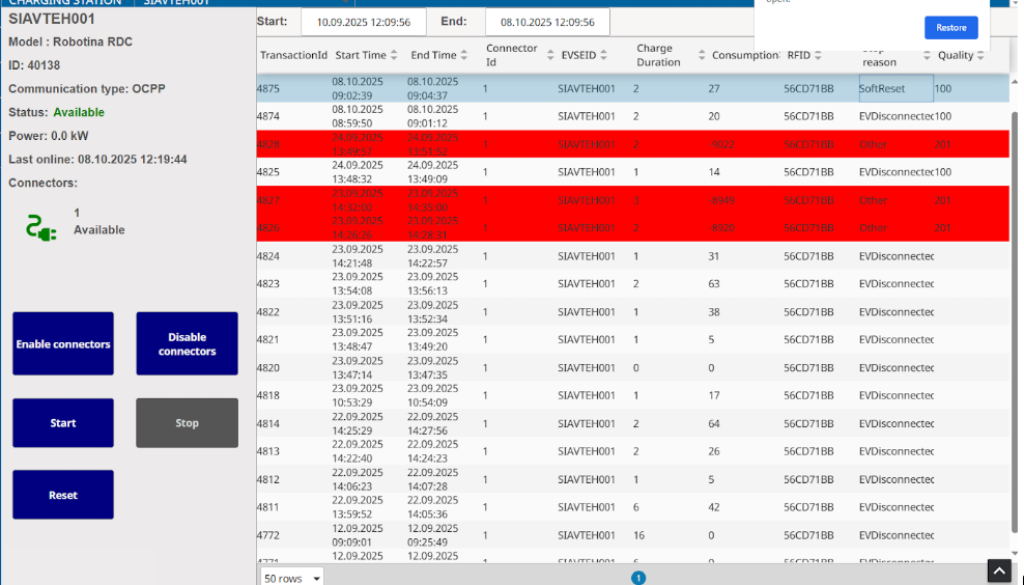Image resolution: width=1024 pixels, height=585 pixels.
Task: Sort table by Start Time arrows
Action: 394,55
